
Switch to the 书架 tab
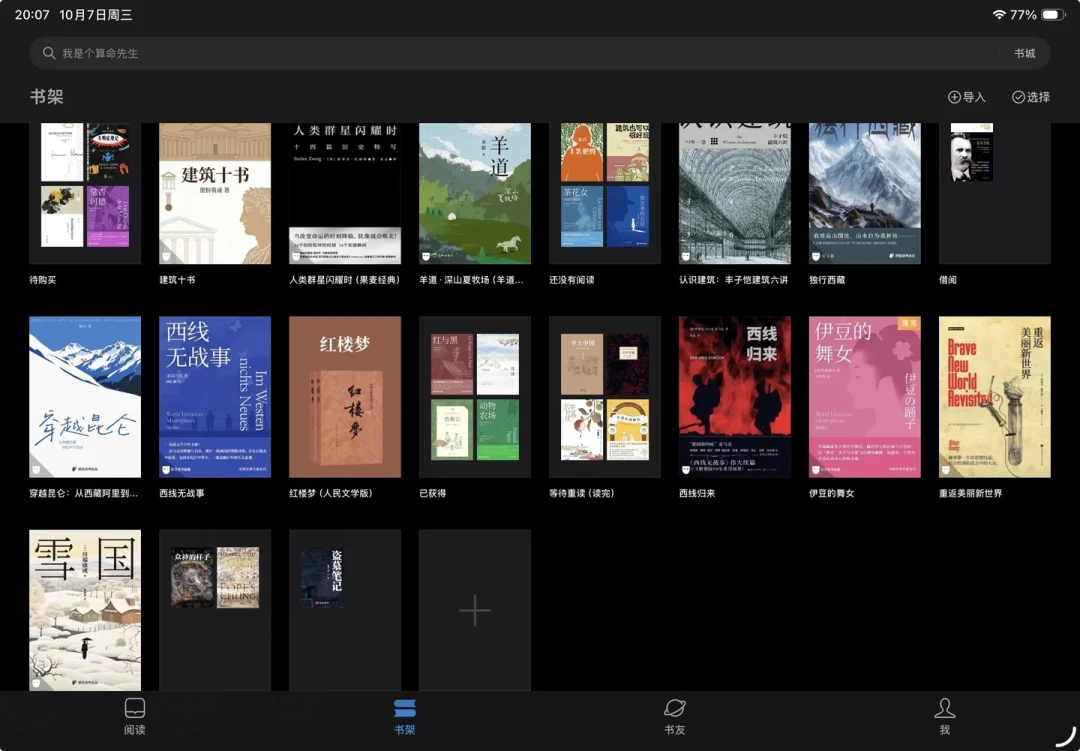pyautogui.click(x=404, y=717)
